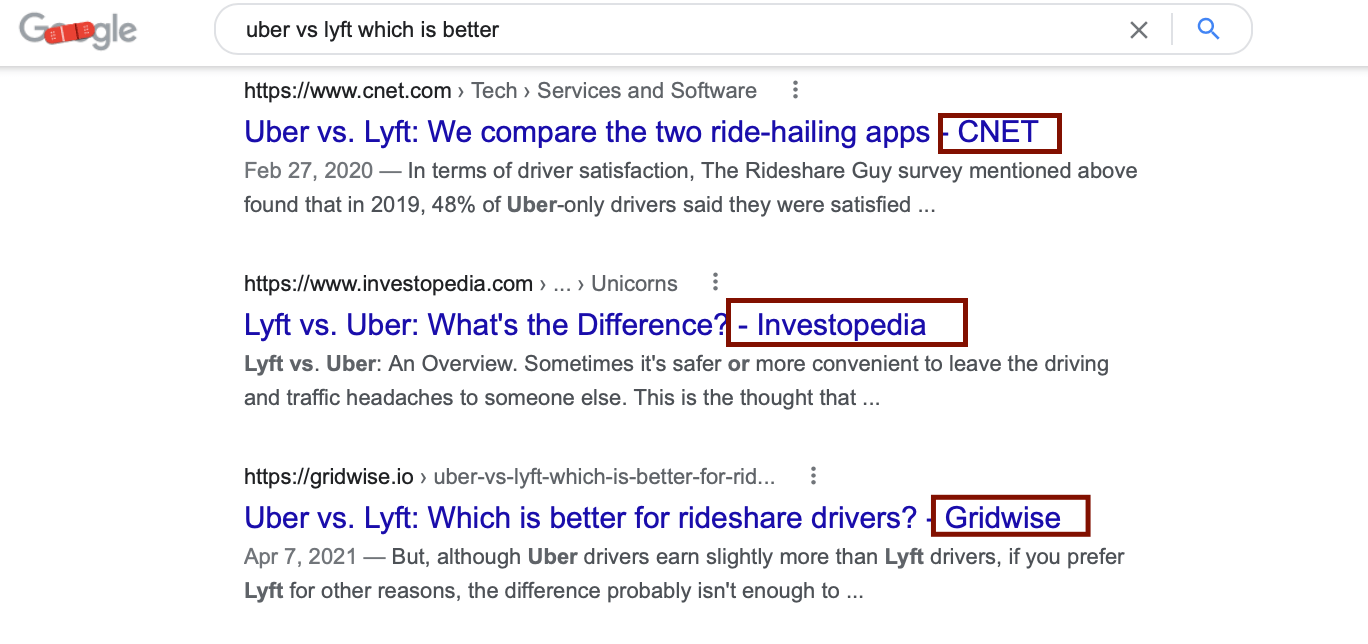
Task: Open the CNET Uber vs. Lyft article
Action: (587, 132)
